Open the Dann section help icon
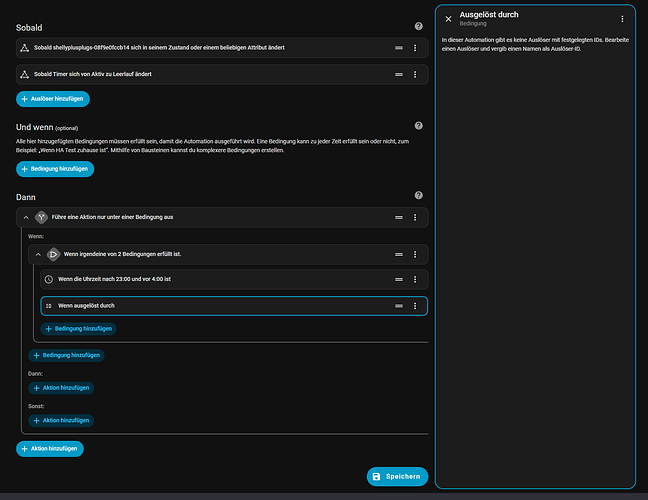This screenshot has height=500, width=648. click(x=418, y=196)
